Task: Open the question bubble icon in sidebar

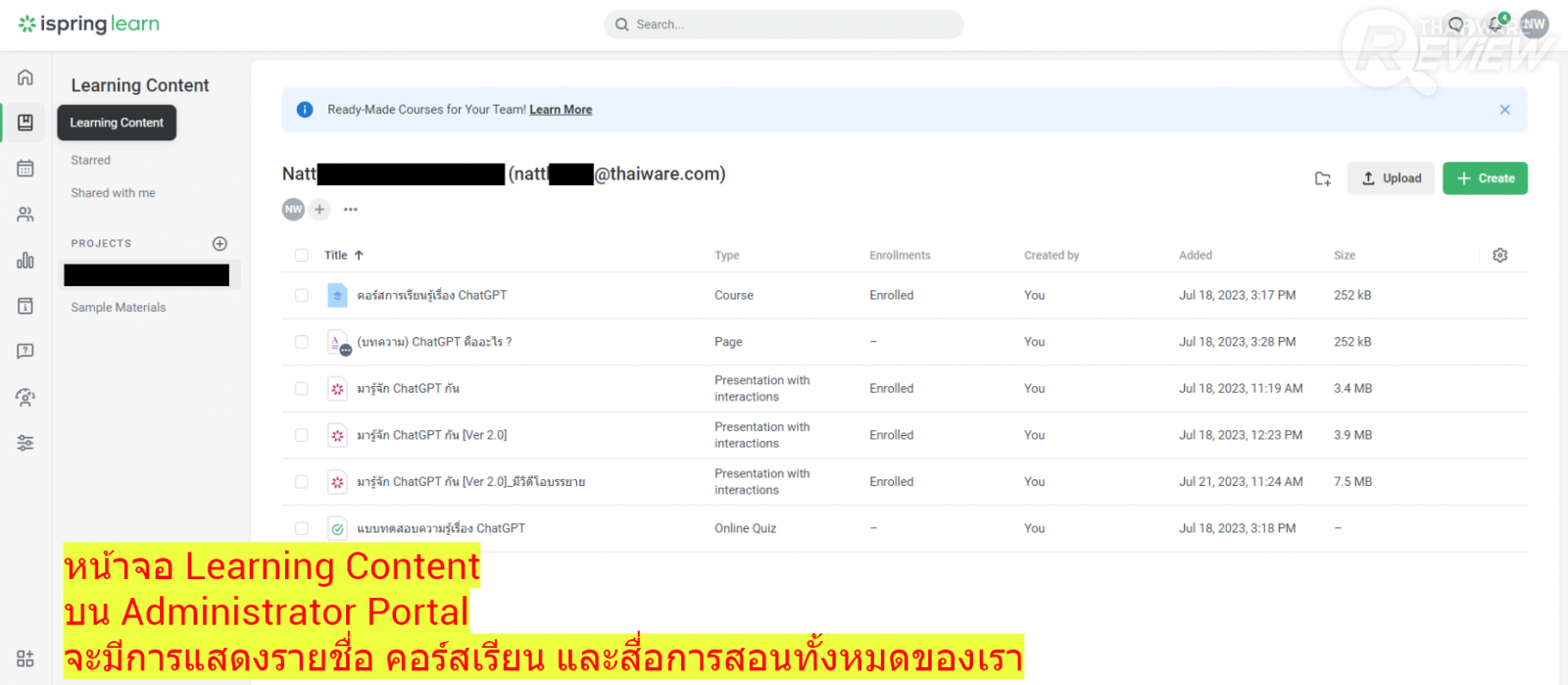Action: point(25,351)
